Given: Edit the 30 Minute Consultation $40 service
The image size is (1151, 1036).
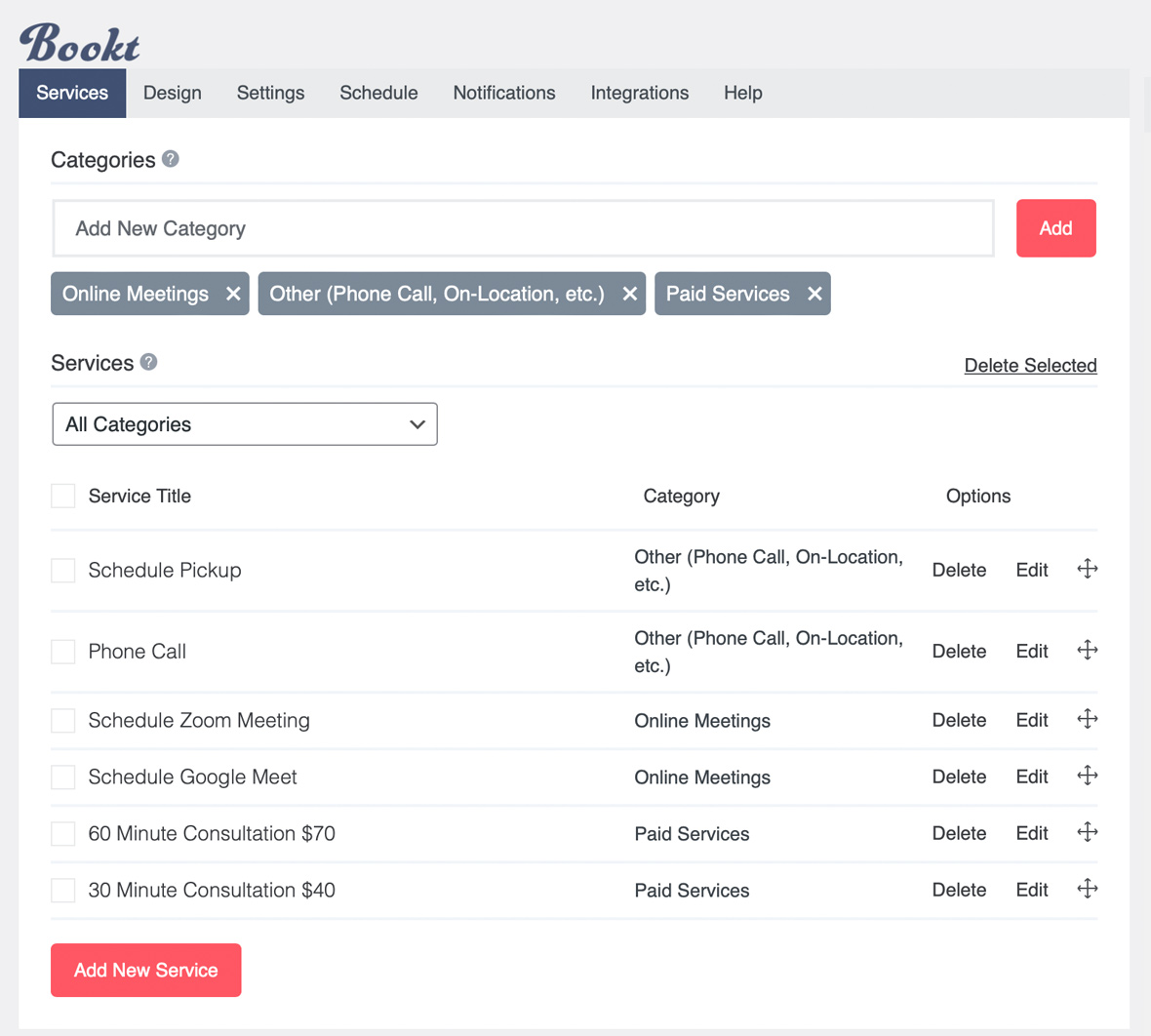Looking at the screenshot, I should (x=1031, y=890).
